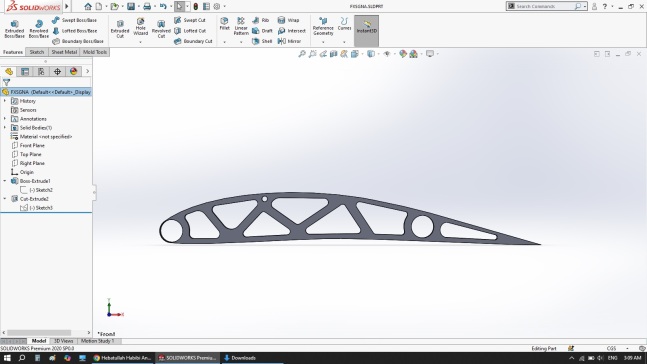Collapse the Cut-Extrude2 feature node
Image resolution: width=647 pixels, height=364 pixels.
point(5,199)
